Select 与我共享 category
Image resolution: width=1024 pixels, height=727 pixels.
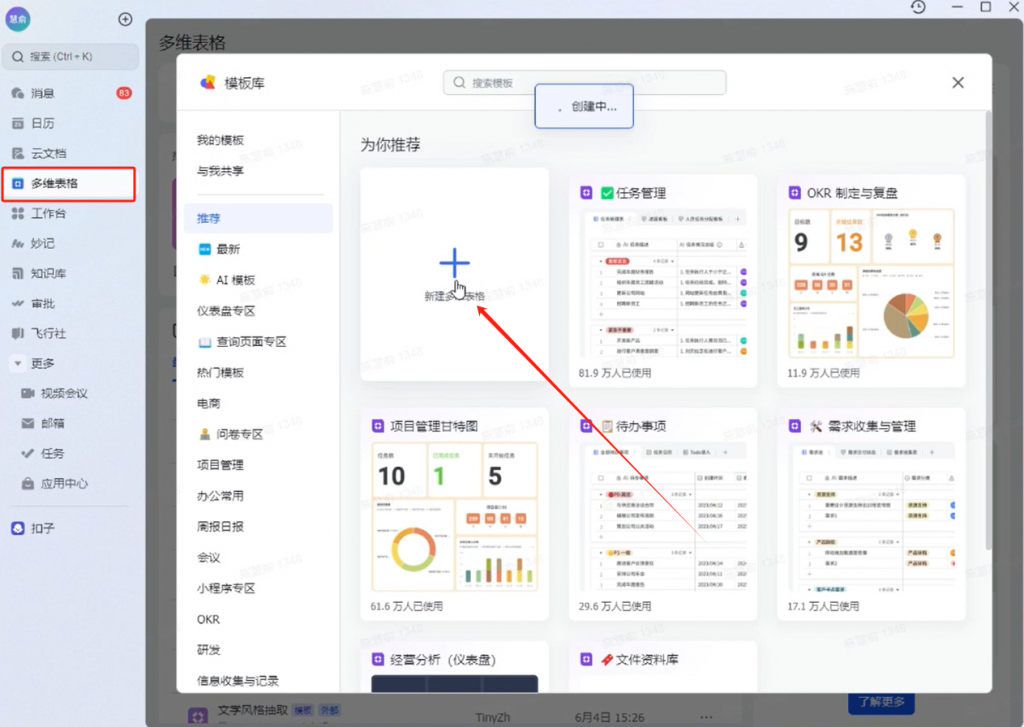point(220,171)
